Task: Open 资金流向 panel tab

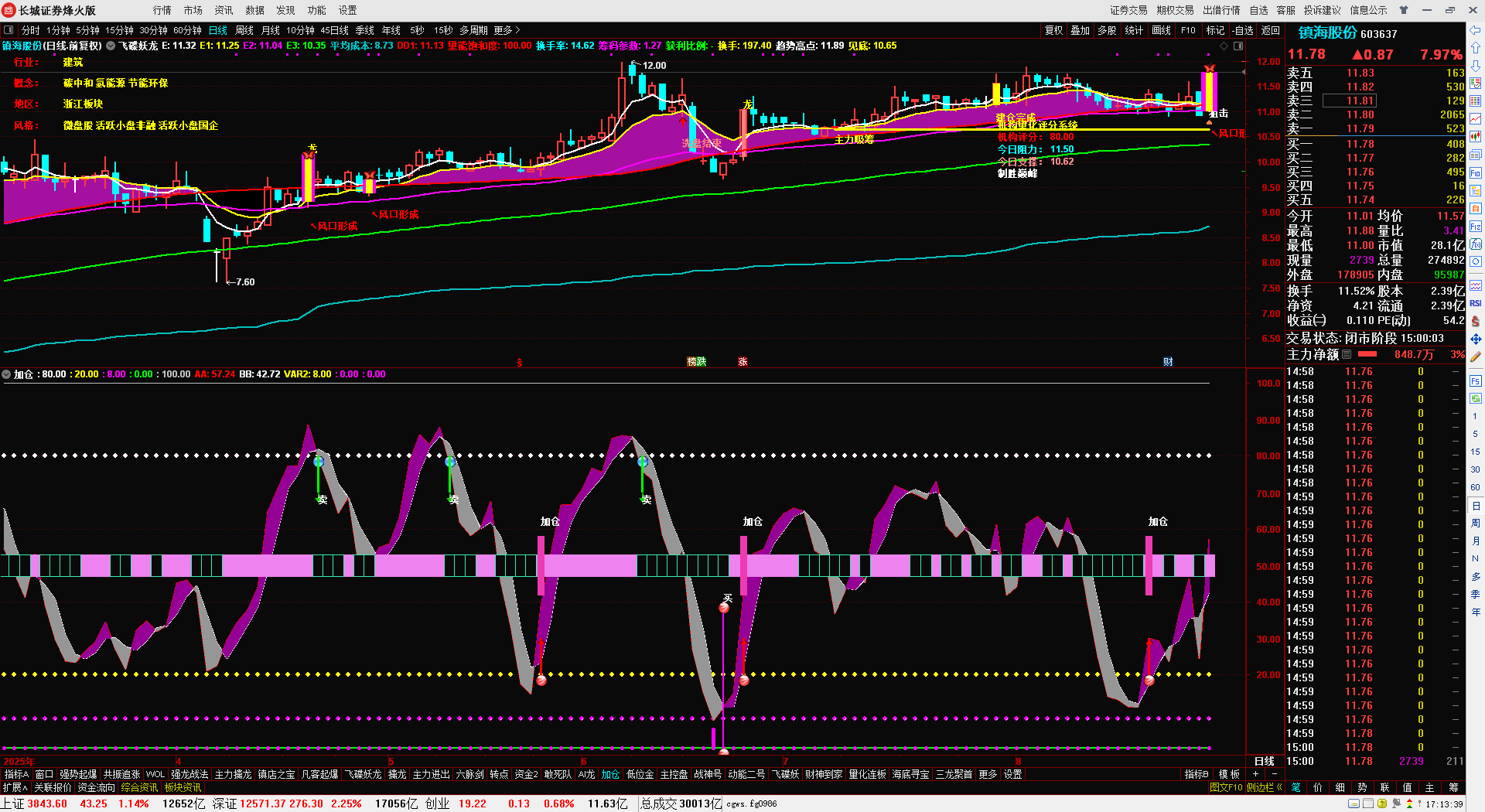Action: coord(97,787)
